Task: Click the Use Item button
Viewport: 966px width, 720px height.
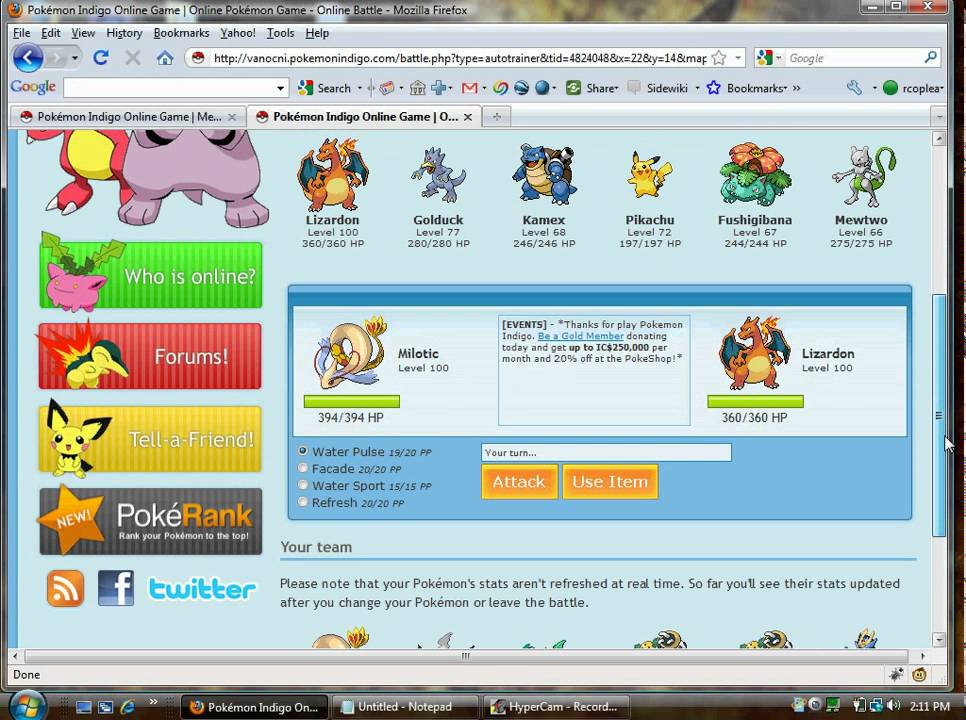Action: [610, 482]
